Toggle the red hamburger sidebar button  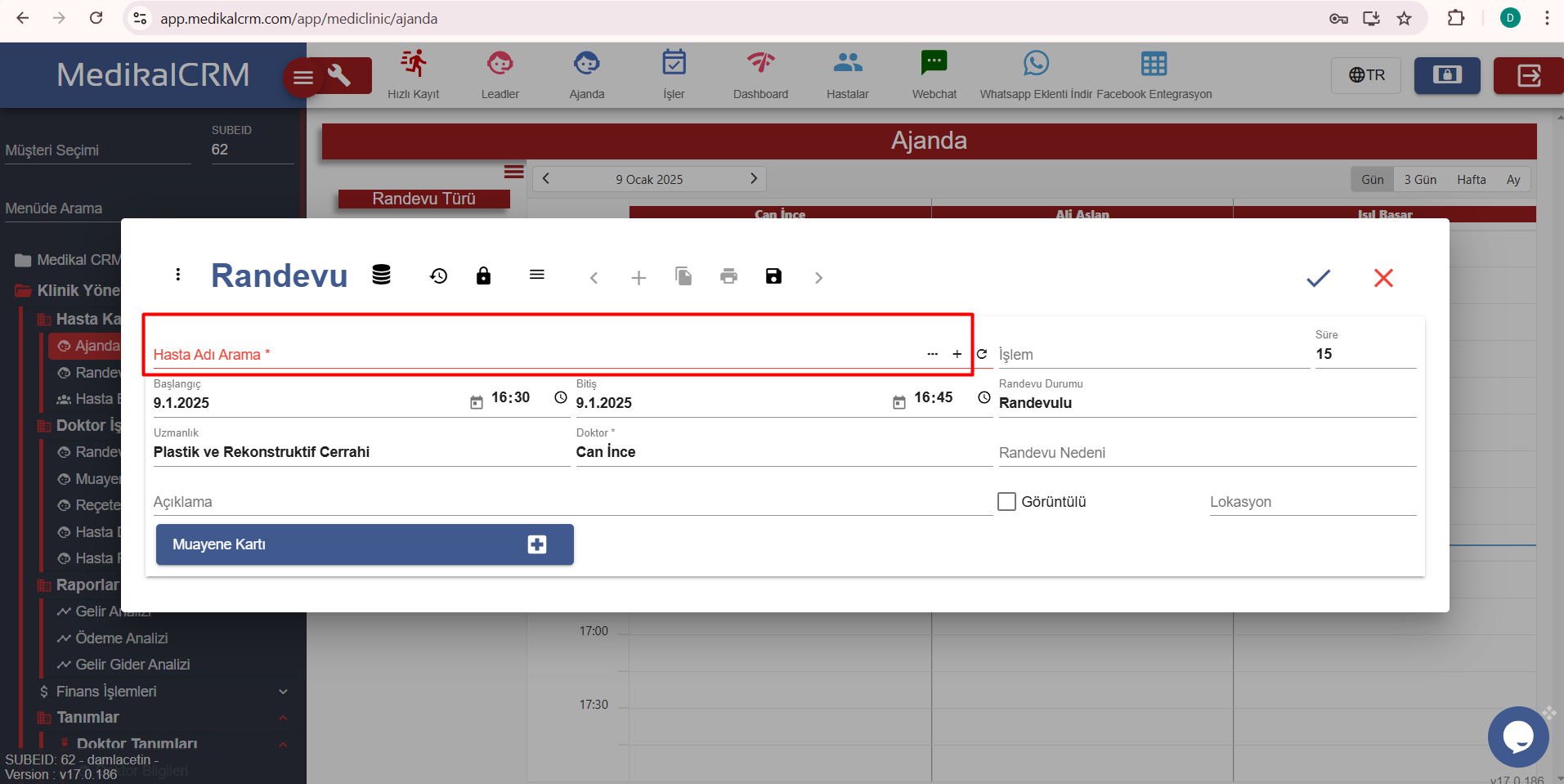[303, 78]
